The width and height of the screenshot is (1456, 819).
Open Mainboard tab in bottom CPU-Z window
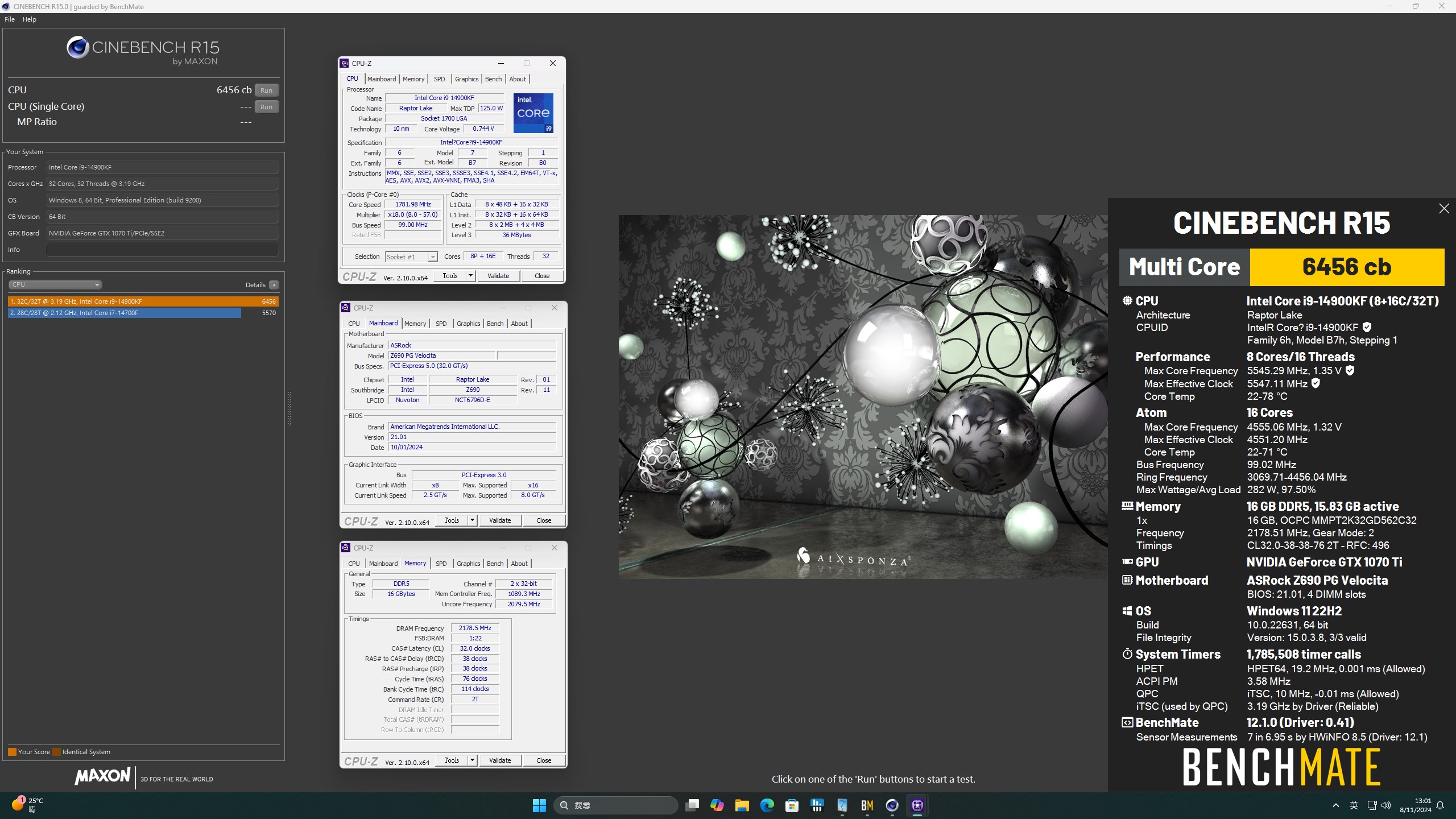pyautogui.click(x=383, y=564)
